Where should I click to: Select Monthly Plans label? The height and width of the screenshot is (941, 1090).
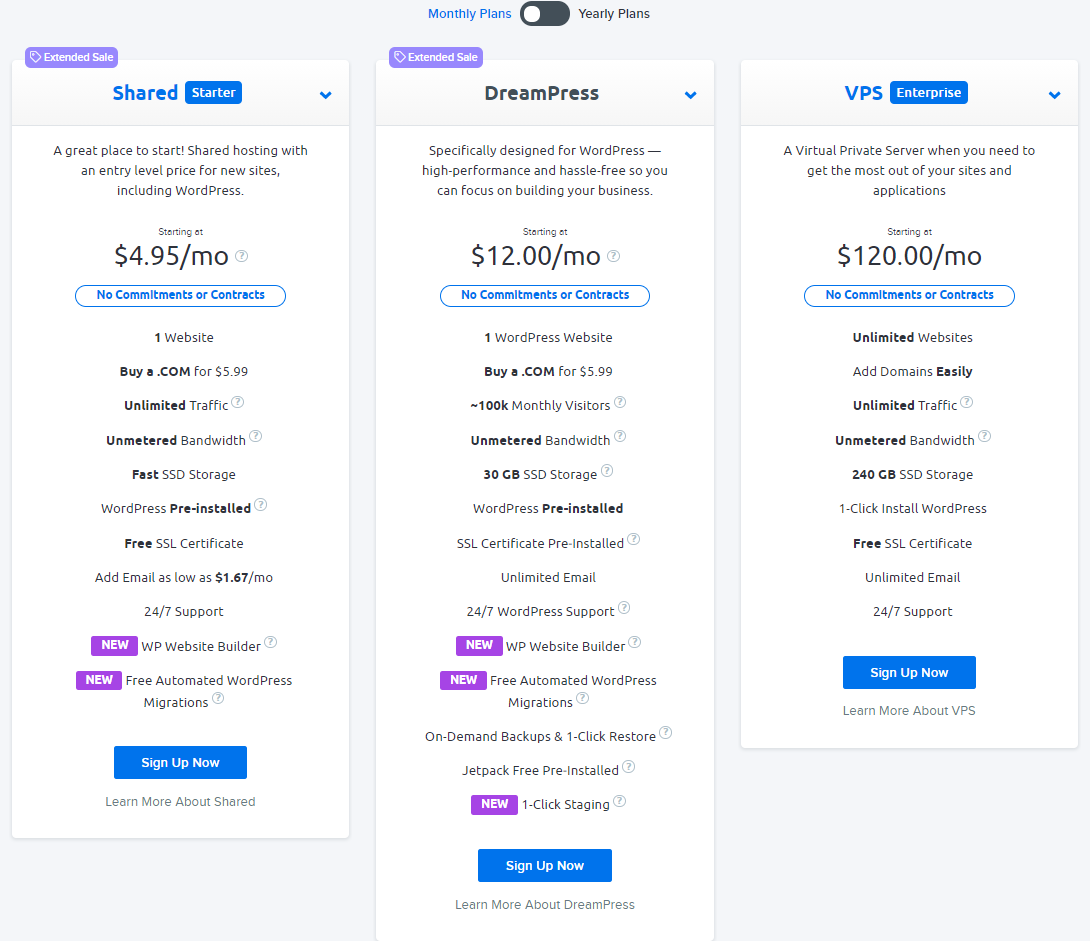click(x=469, y=14)
